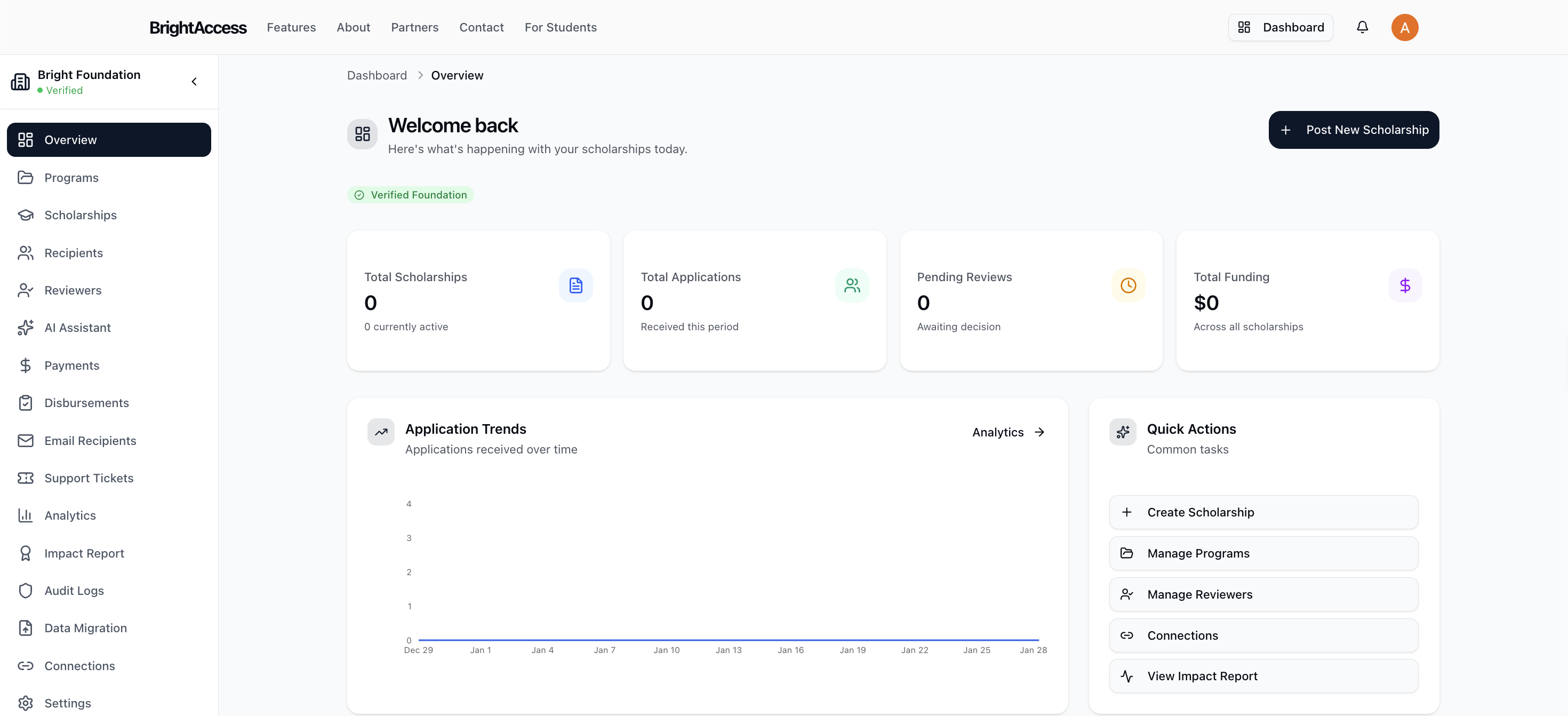Open the Partners page from top navigation

[x=414, y=27]
